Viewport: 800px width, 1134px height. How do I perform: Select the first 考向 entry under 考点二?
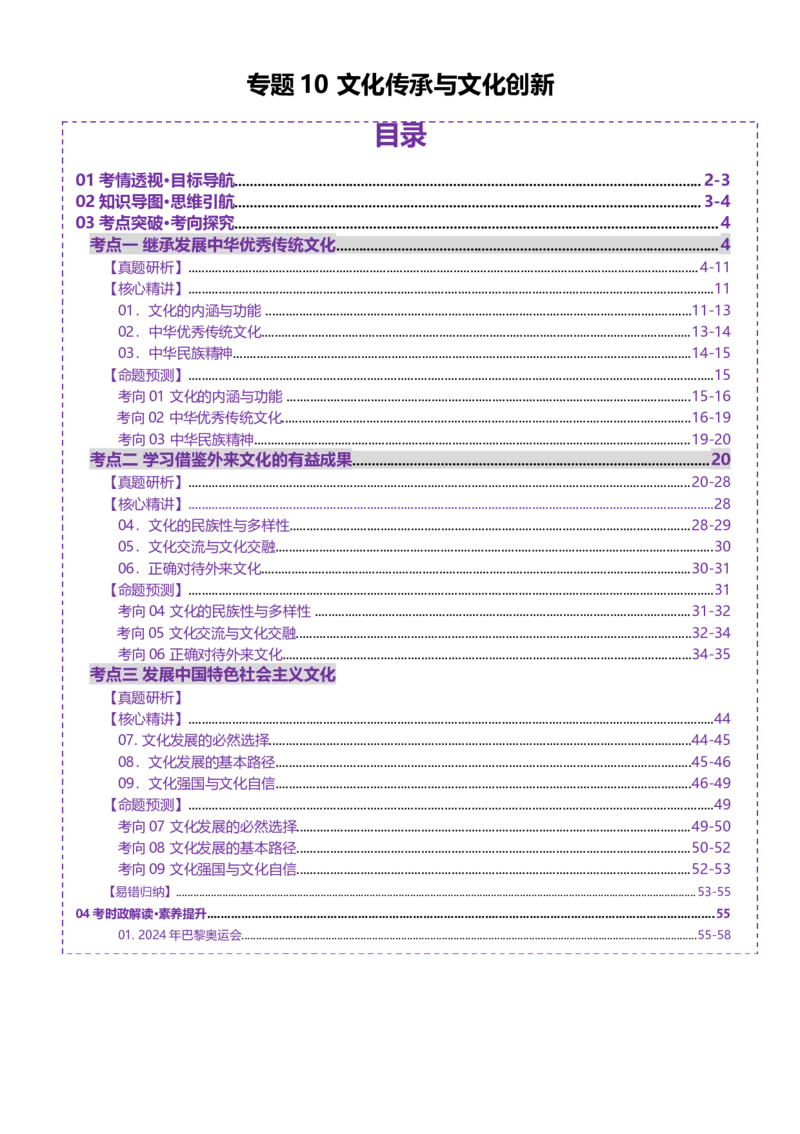click(x=214, y=611)
